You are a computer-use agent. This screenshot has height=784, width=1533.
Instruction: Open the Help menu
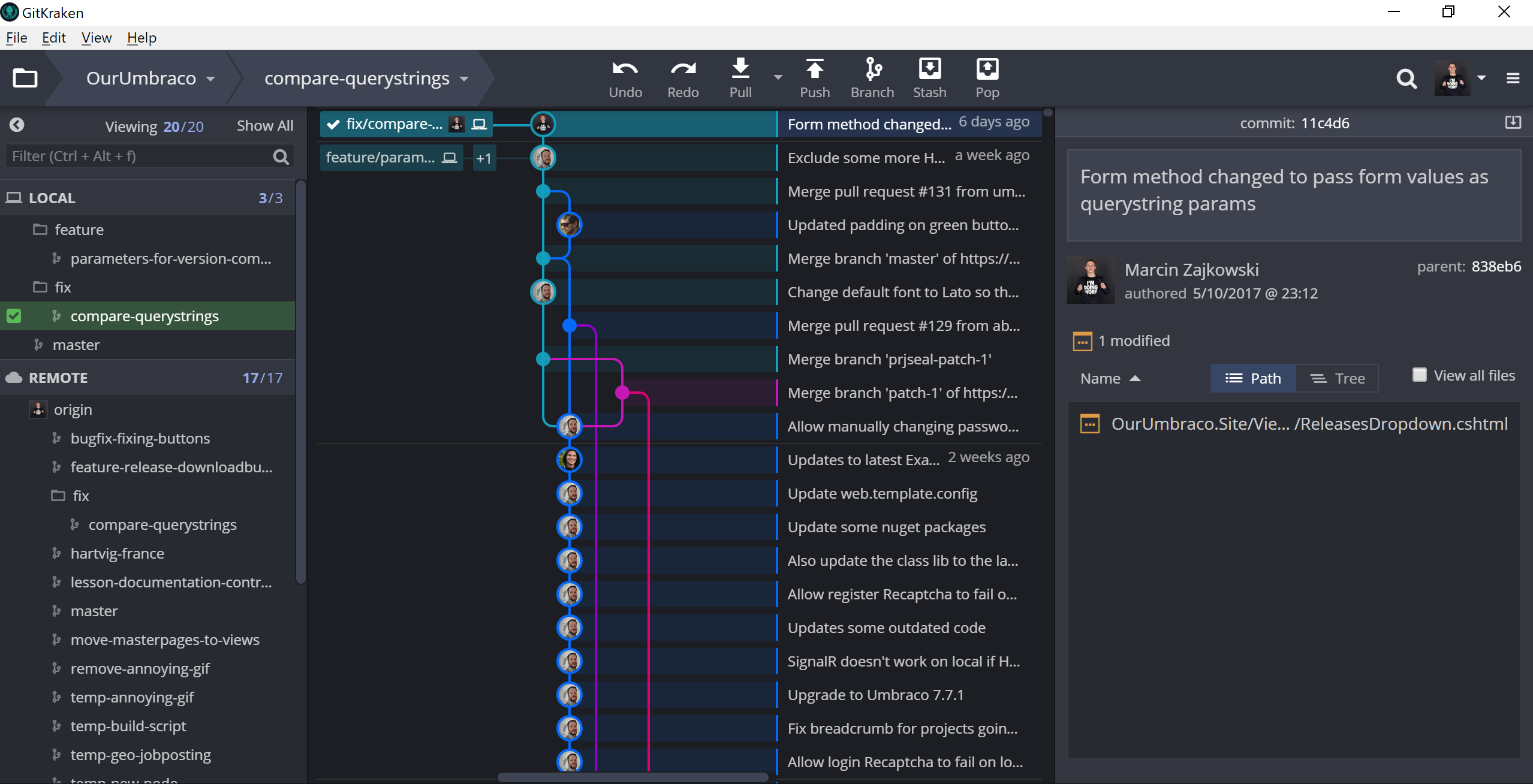tap(141, 38)
